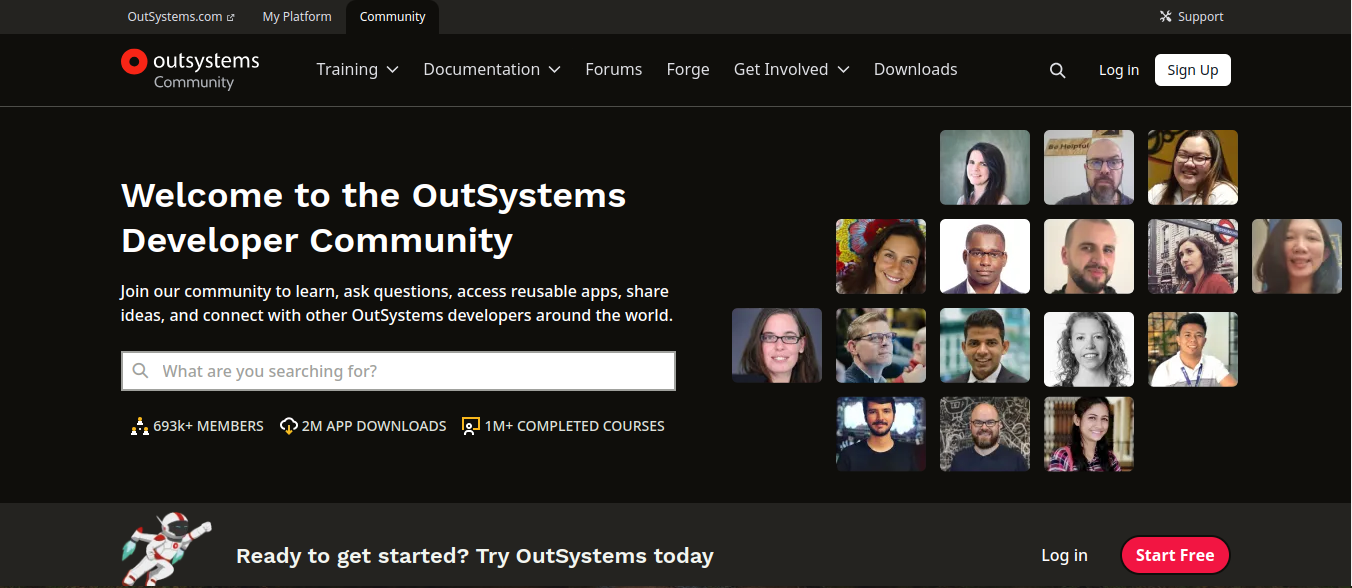Expand the Documentation menu chevron
Image resolution: width=1352 pixels, height=588 pixels.
click(554, 70)
